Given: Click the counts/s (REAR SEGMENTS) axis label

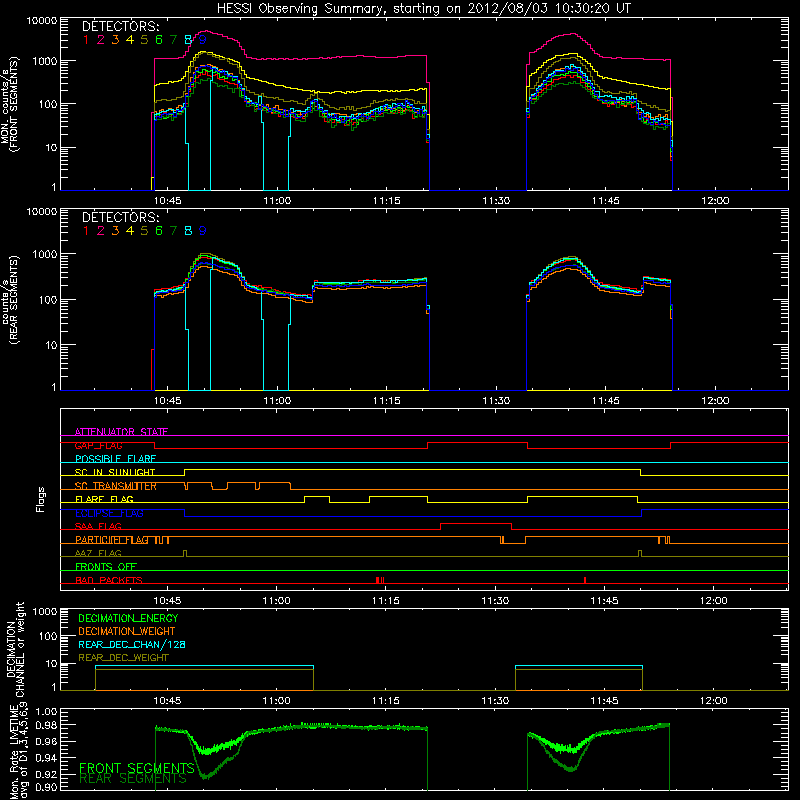Looking at the screenshot, I should click(10, 299).
